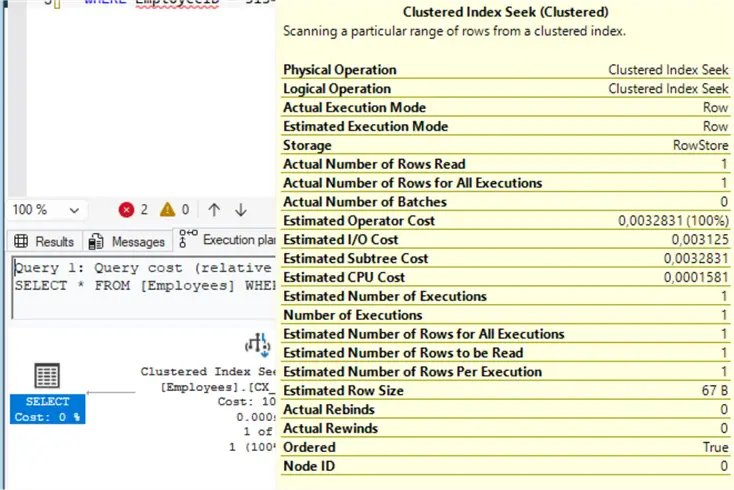The image size is (734, 490).
Task: Click the Ordered True row
Action: (x=506, y=447)
